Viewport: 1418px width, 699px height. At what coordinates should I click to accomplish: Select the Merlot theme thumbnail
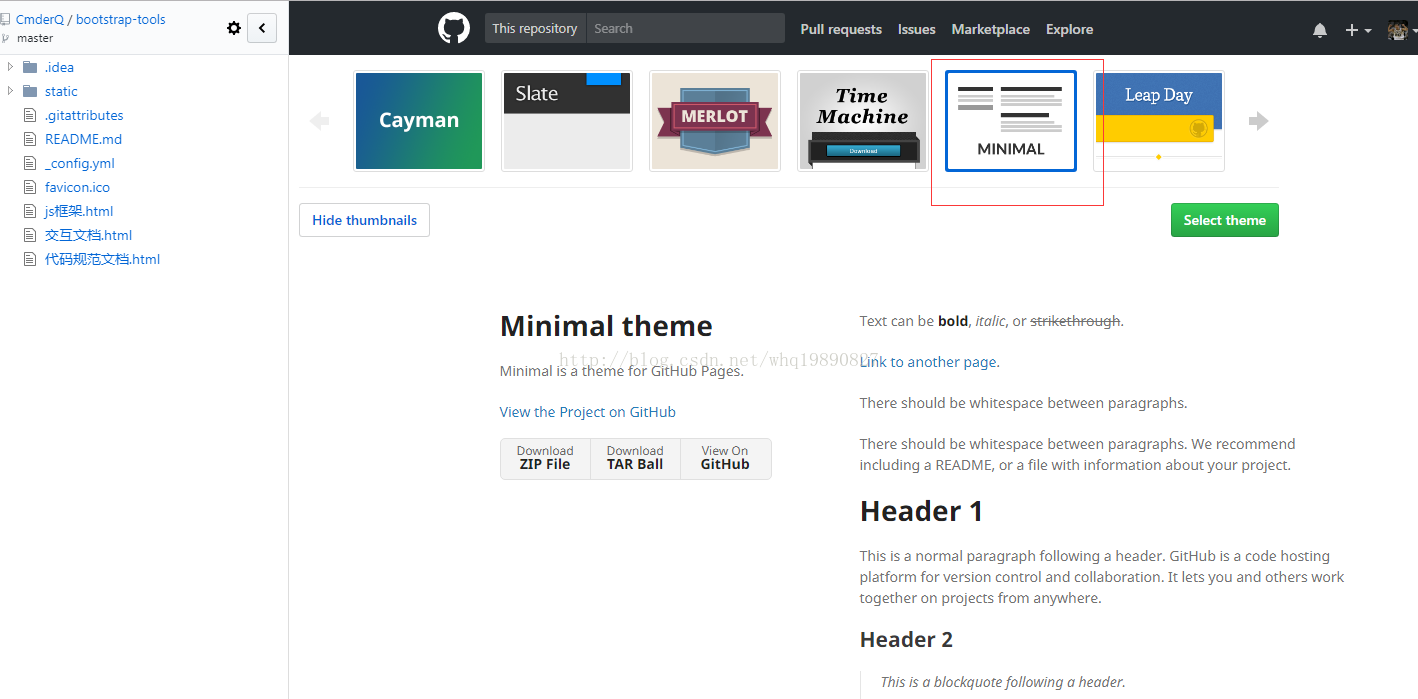click(x=715, y=121)
